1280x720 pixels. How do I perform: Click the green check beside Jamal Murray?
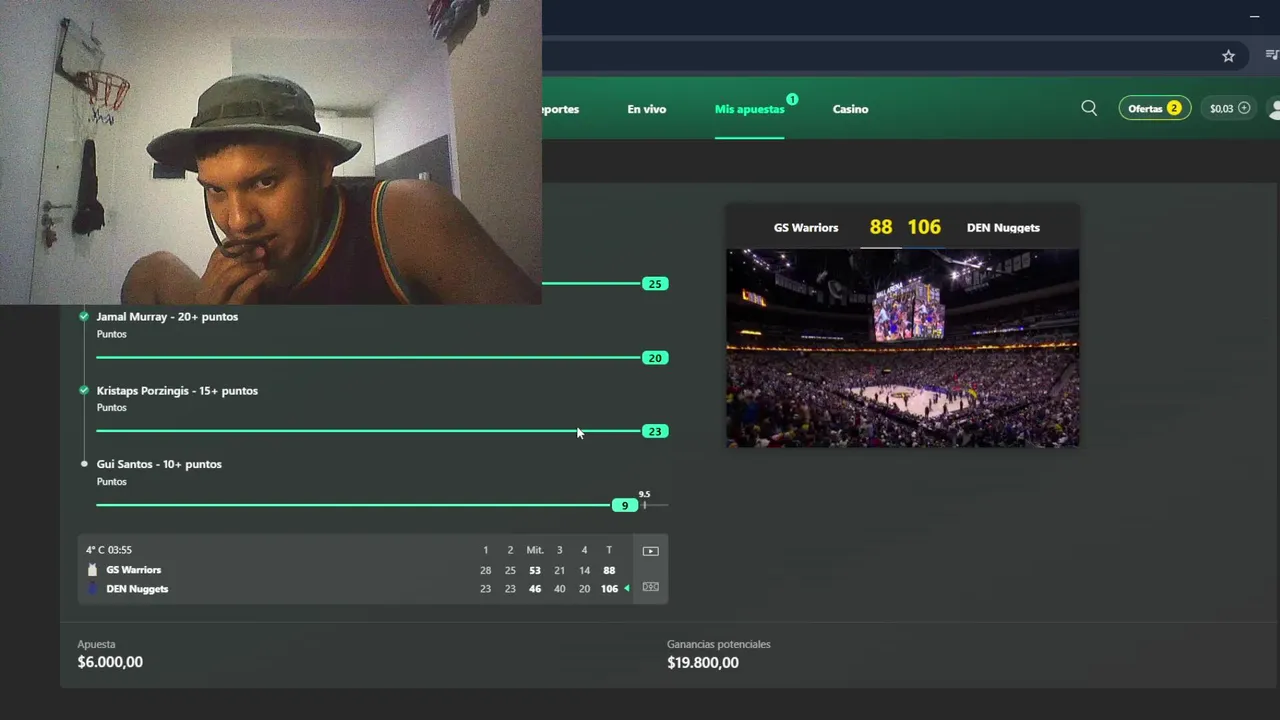click(84, 316)
